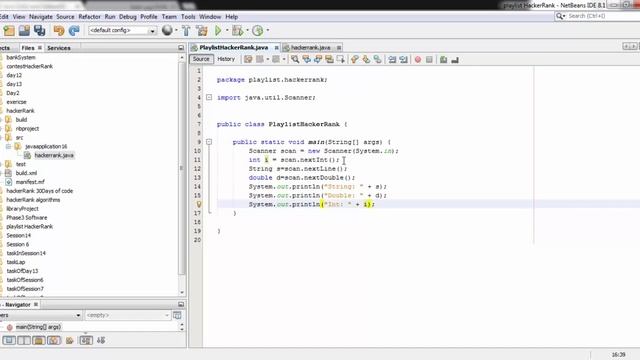Open the Navigator empty filter combo box
The image size is (640, 360).
[127, 315]
